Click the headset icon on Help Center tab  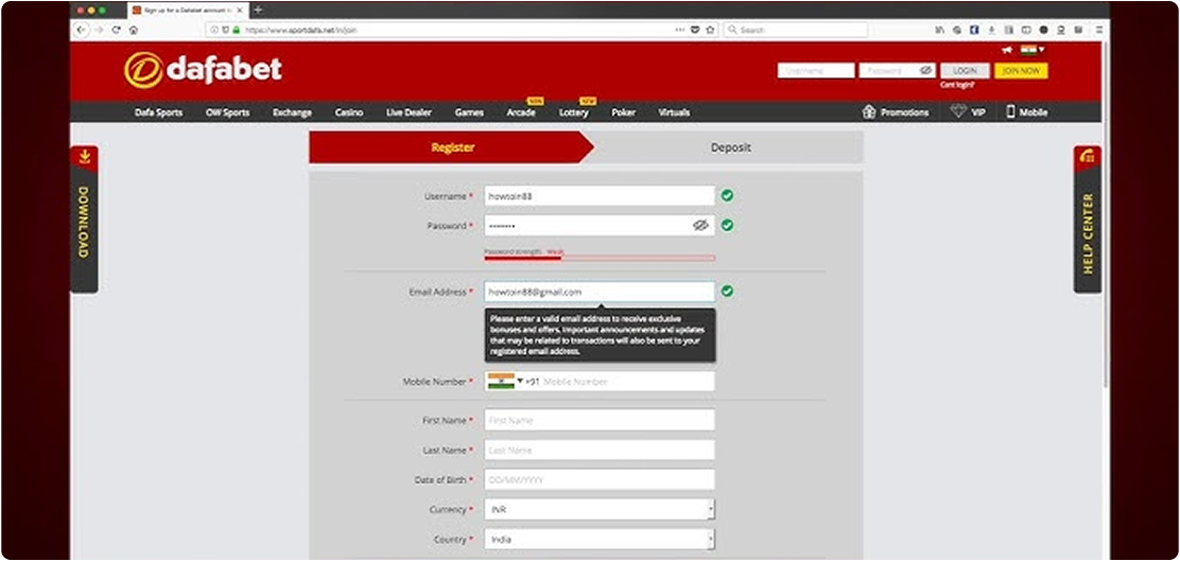click(1087, 157)
